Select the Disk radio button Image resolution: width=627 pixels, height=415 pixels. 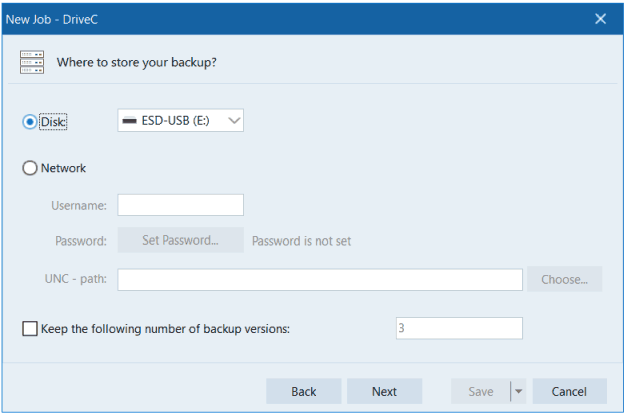pos(30,122)
